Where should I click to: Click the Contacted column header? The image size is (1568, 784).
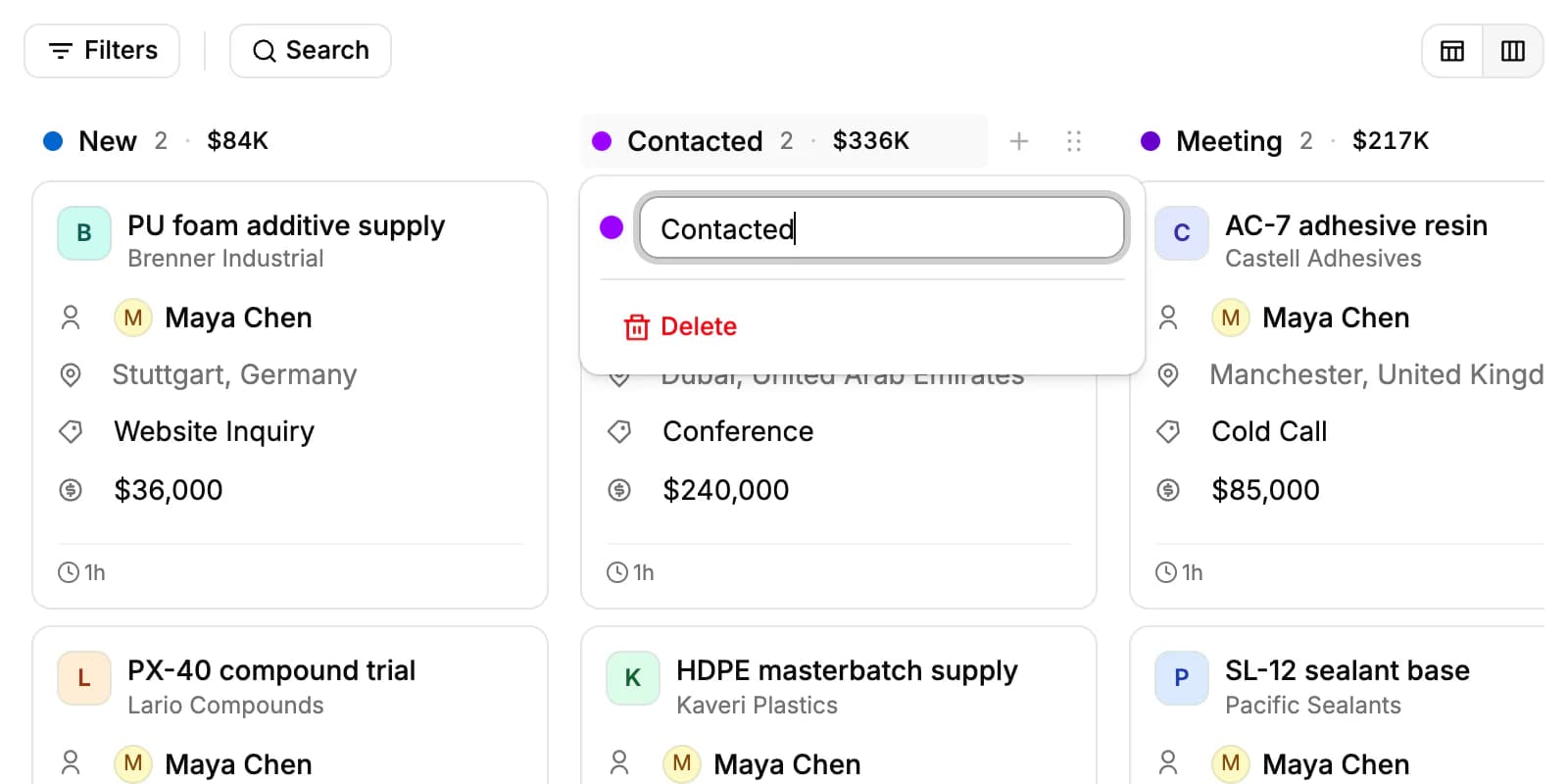(784, 141)
